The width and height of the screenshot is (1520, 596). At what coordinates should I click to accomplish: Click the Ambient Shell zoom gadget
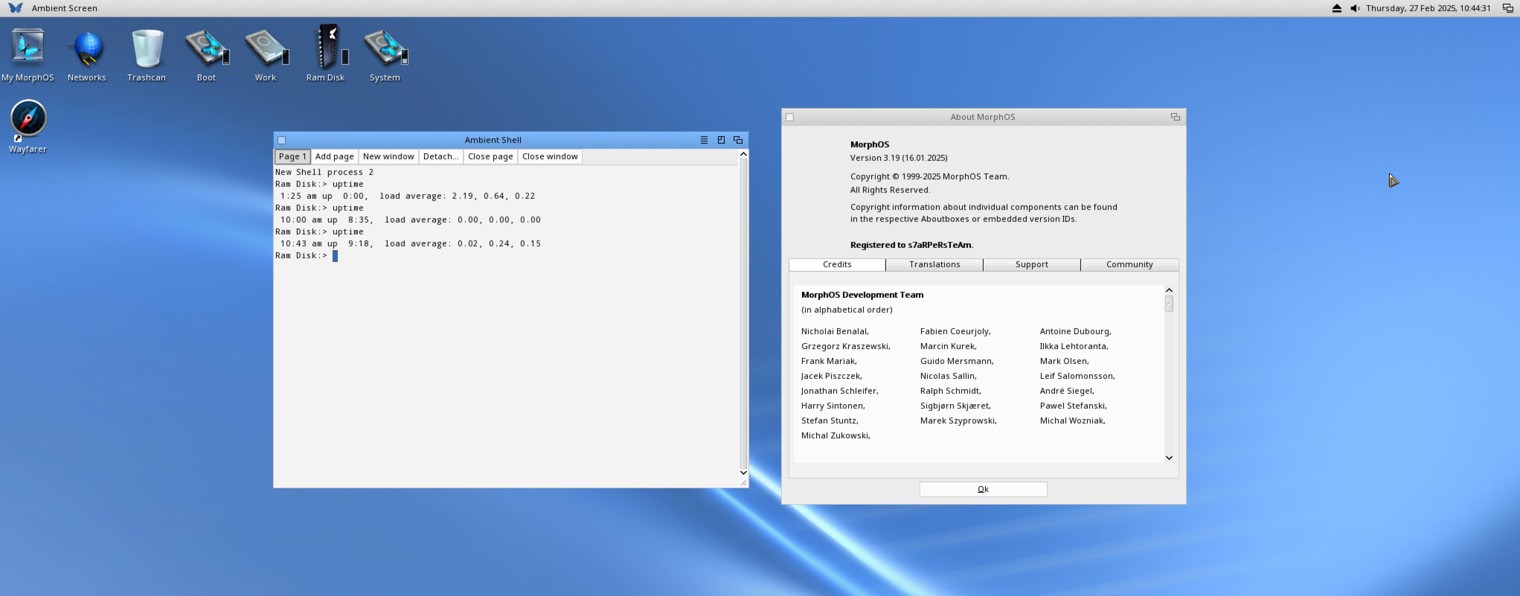point(721,140)
